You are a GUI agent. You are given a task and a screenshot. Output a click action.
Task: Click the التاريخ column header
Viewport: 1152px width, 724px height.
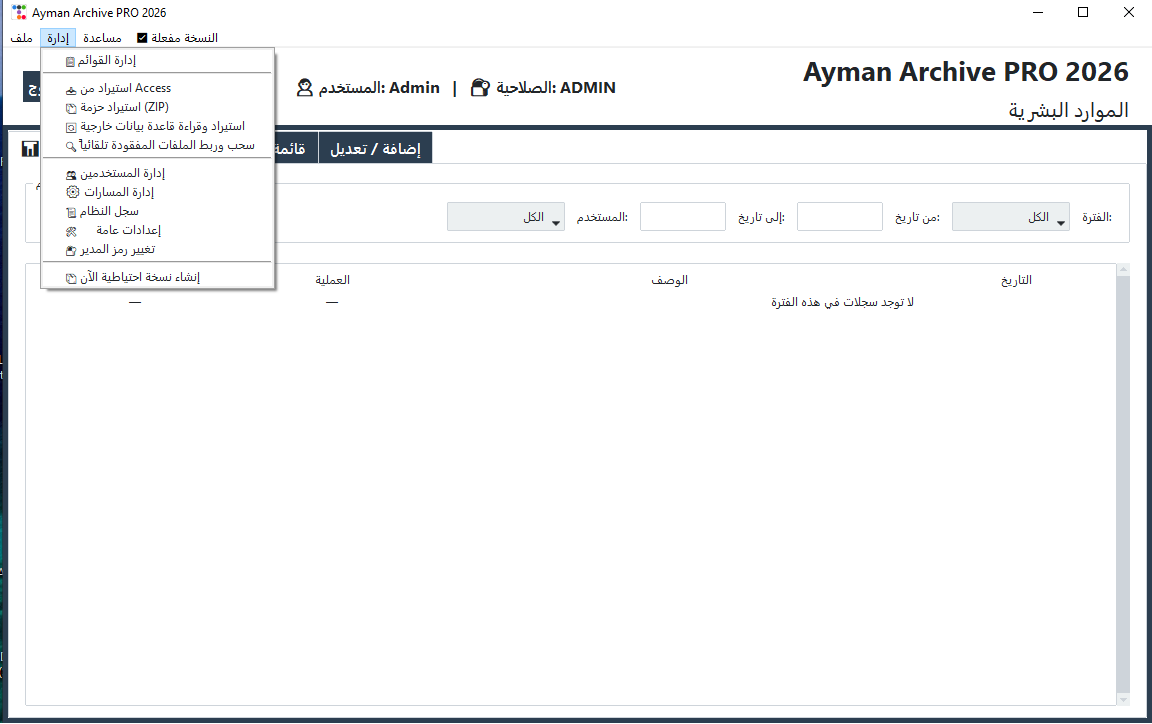[x=1016, y=280]
